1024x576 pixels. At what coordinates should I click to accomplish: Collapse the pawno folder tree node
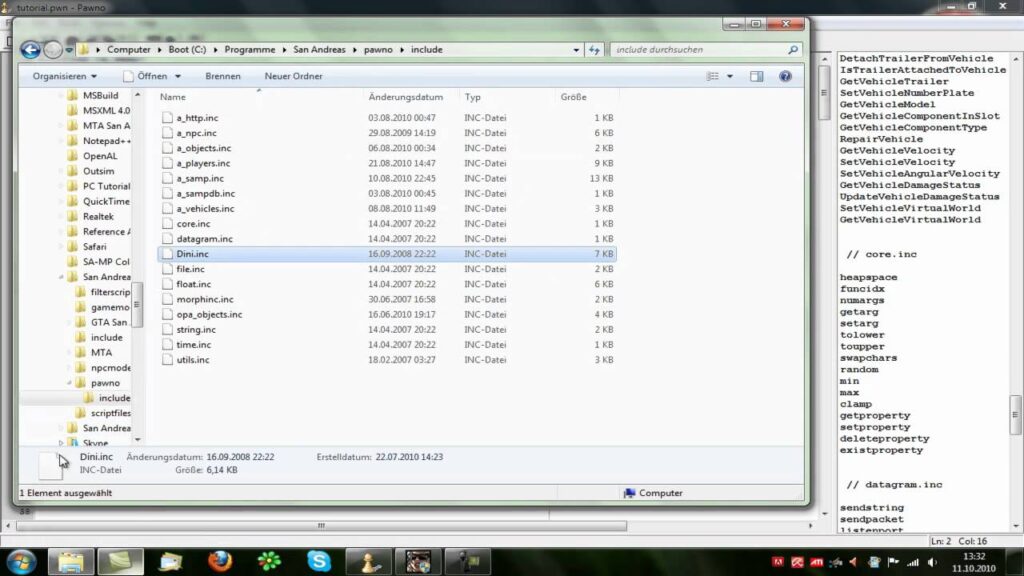point(69,383)
